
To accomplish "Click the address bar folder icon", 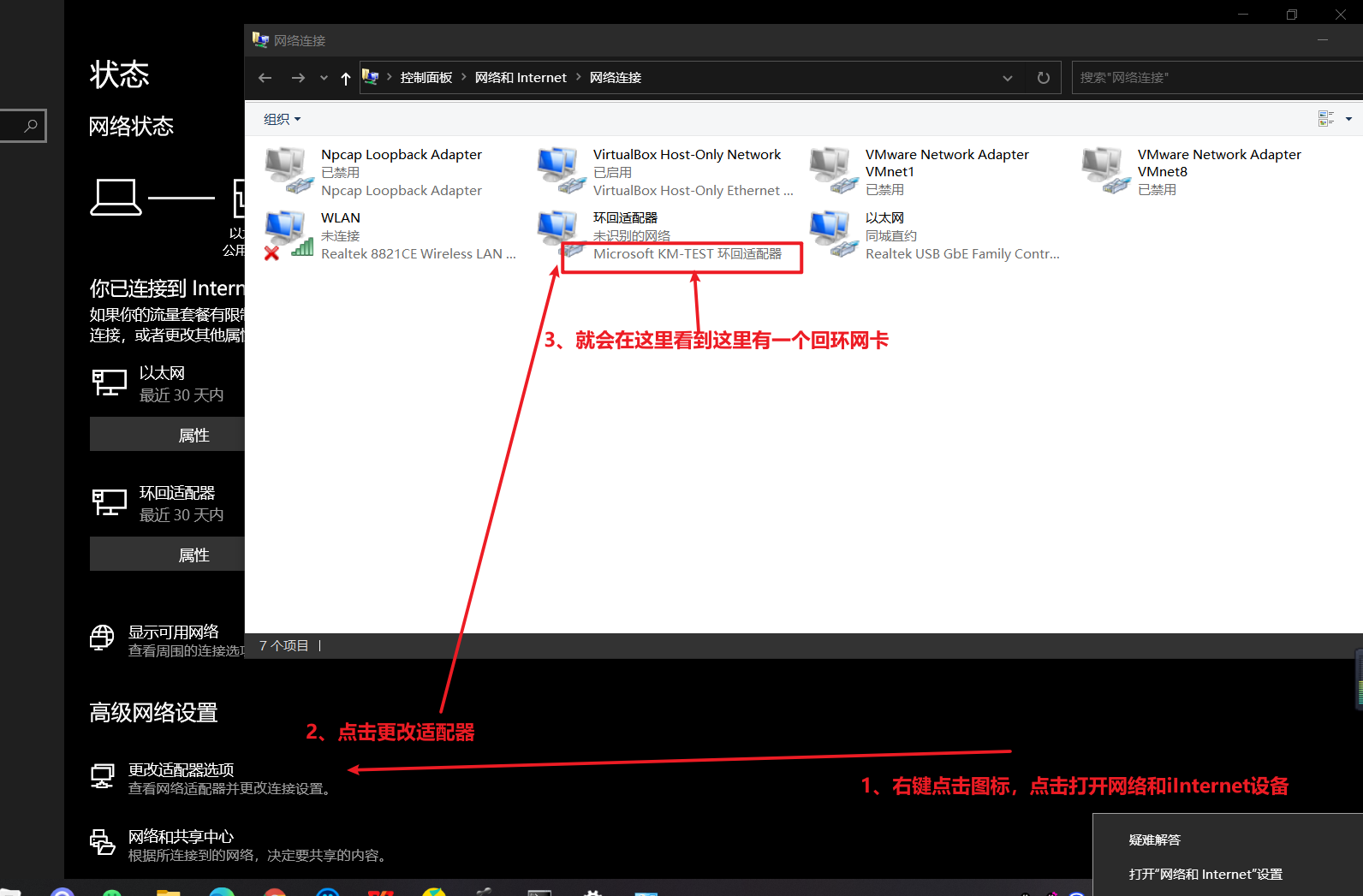I will click(370, 77).
